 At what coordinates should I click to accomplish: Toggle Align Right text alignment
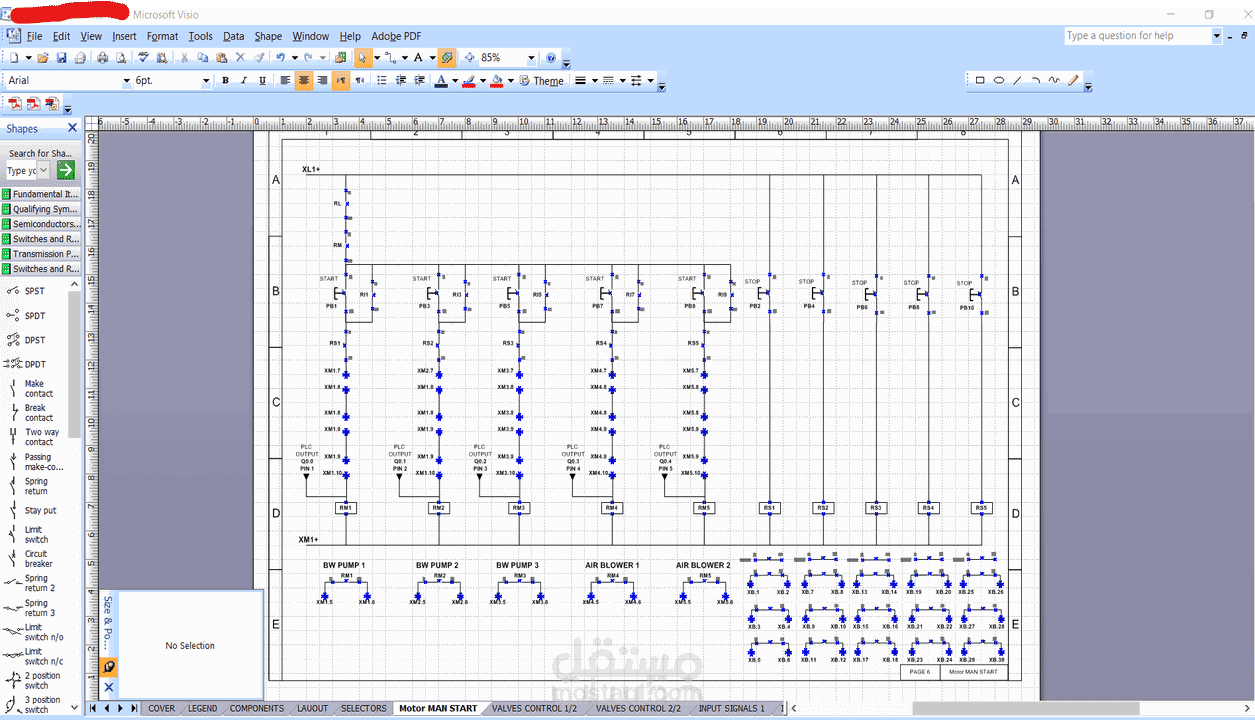point(322,81)
